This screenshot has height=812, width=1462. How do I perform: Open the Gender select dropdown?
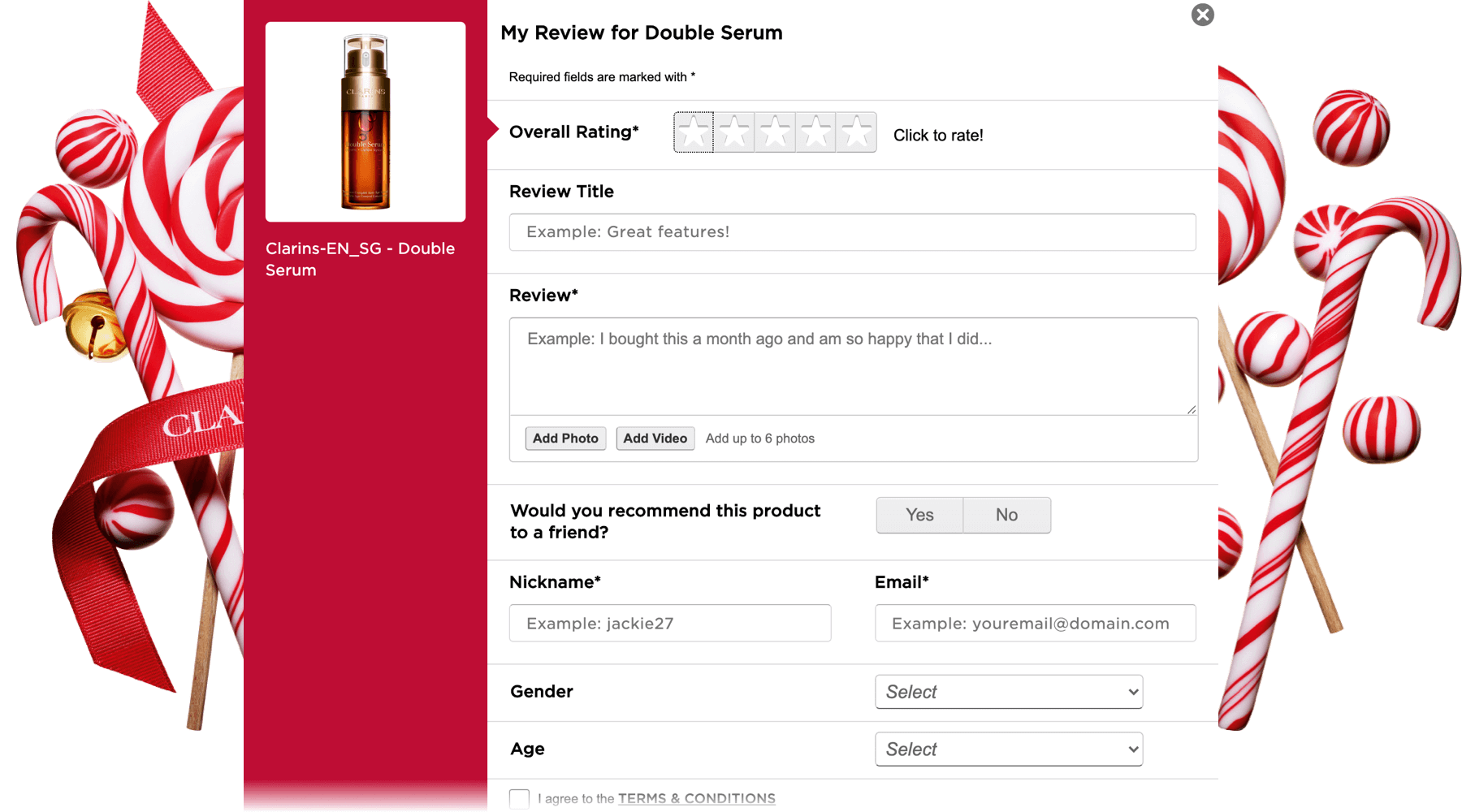(x=1009, y=692)
